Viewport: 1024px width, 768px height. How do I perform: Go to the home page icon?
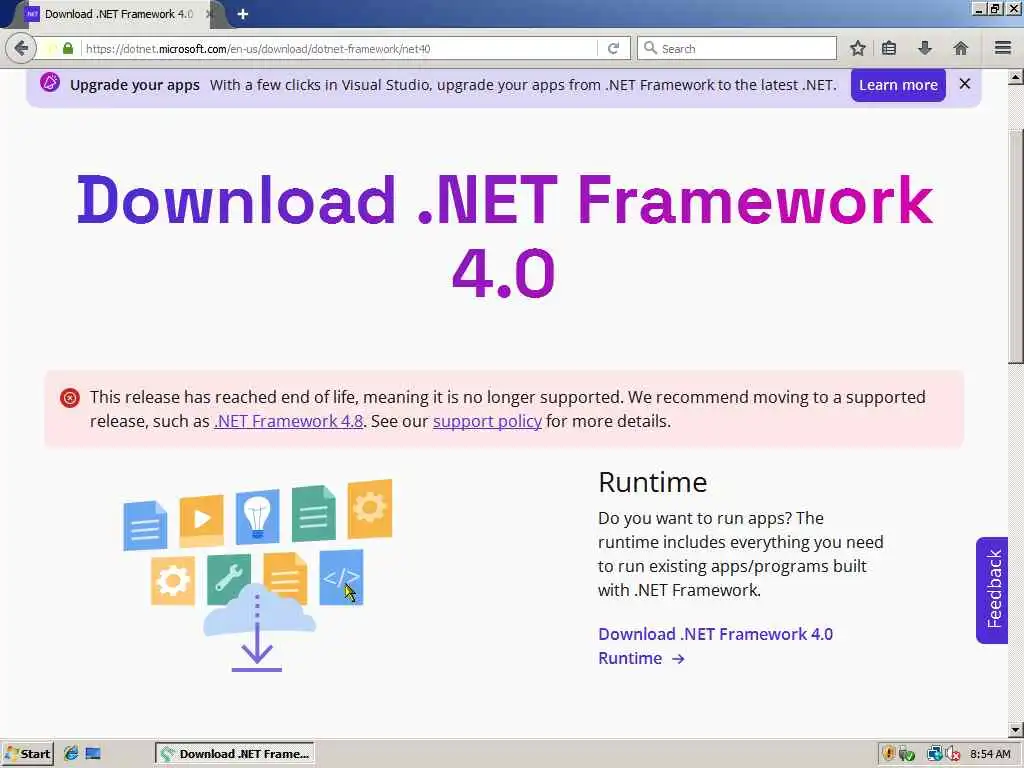pos(961,48)
